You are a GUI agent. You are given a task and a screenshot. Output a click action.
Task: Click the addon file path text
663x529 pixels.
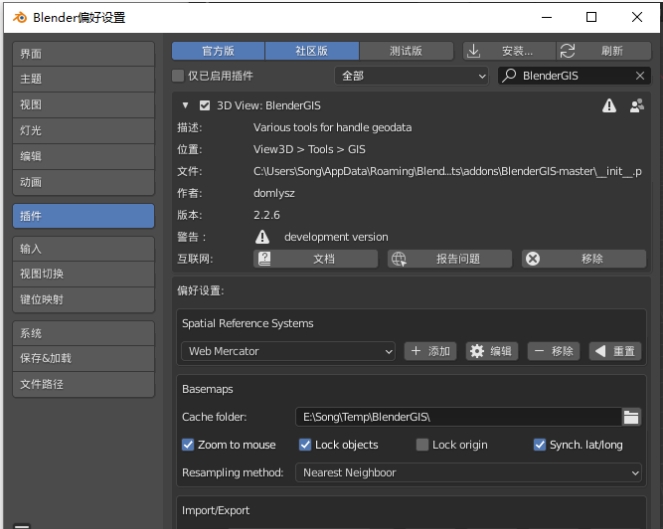[x=447, y=171]
